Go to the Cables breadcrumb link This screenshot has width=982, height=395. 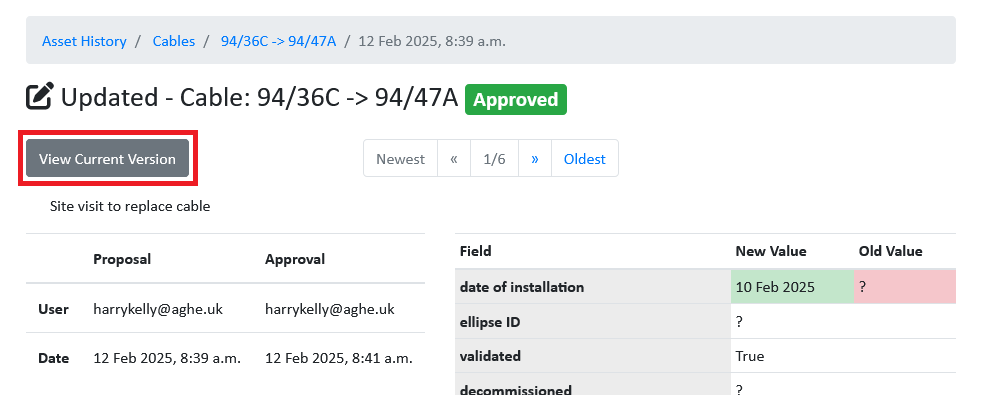pyautogui.click(x=173, y=41)
